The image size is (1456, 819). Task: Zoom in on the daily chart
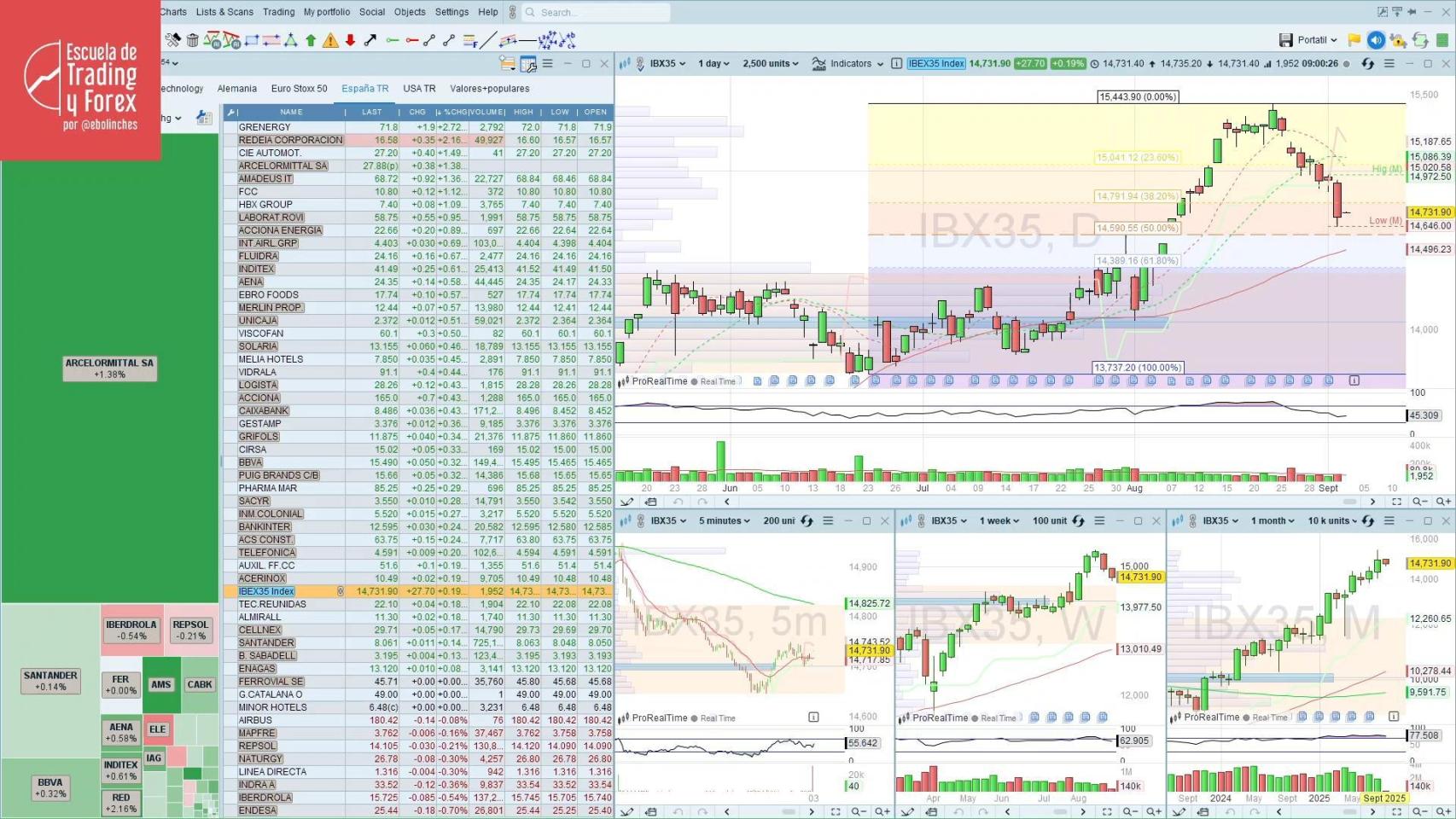coord(1443,502)
